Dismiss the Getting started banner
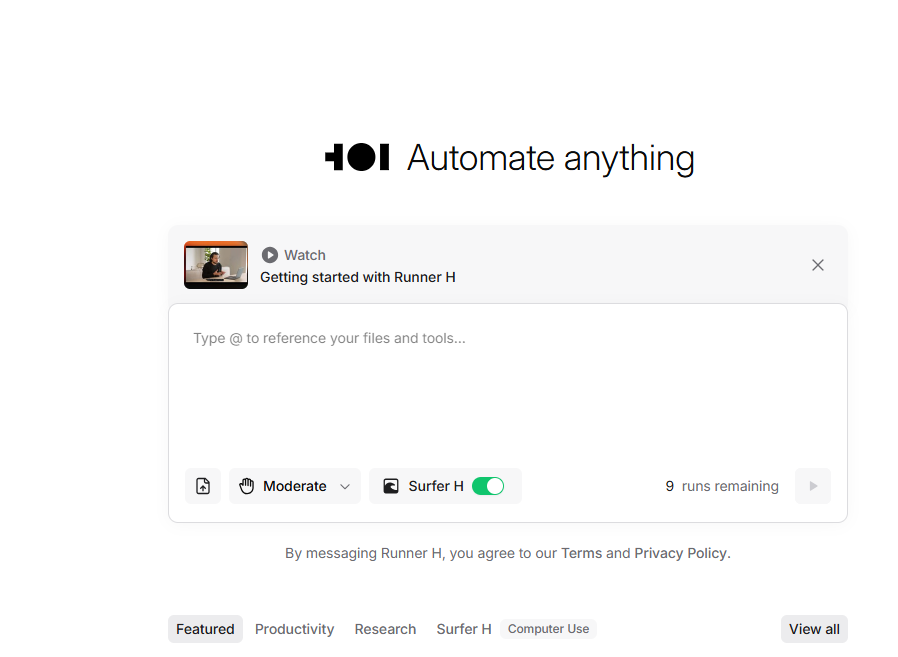 coord(817,265)
